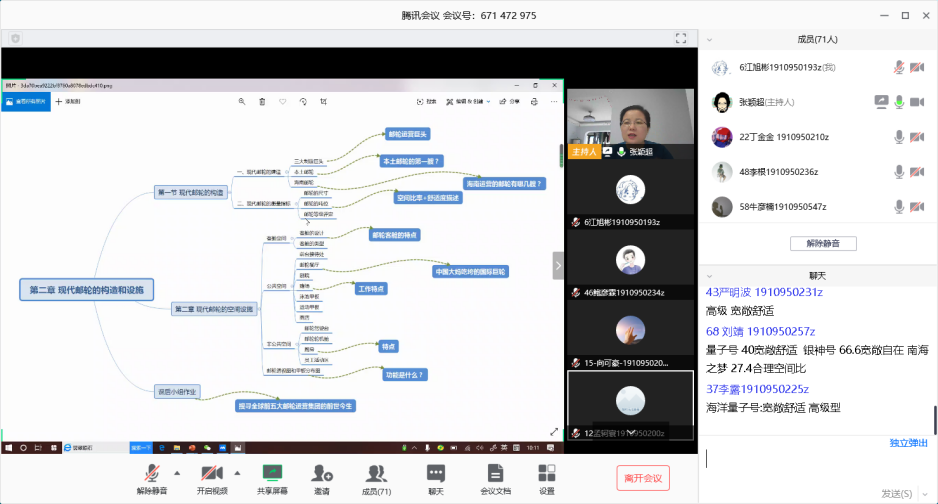Click the 解除静音 microphone icon in toolbar

pos(152,474)
